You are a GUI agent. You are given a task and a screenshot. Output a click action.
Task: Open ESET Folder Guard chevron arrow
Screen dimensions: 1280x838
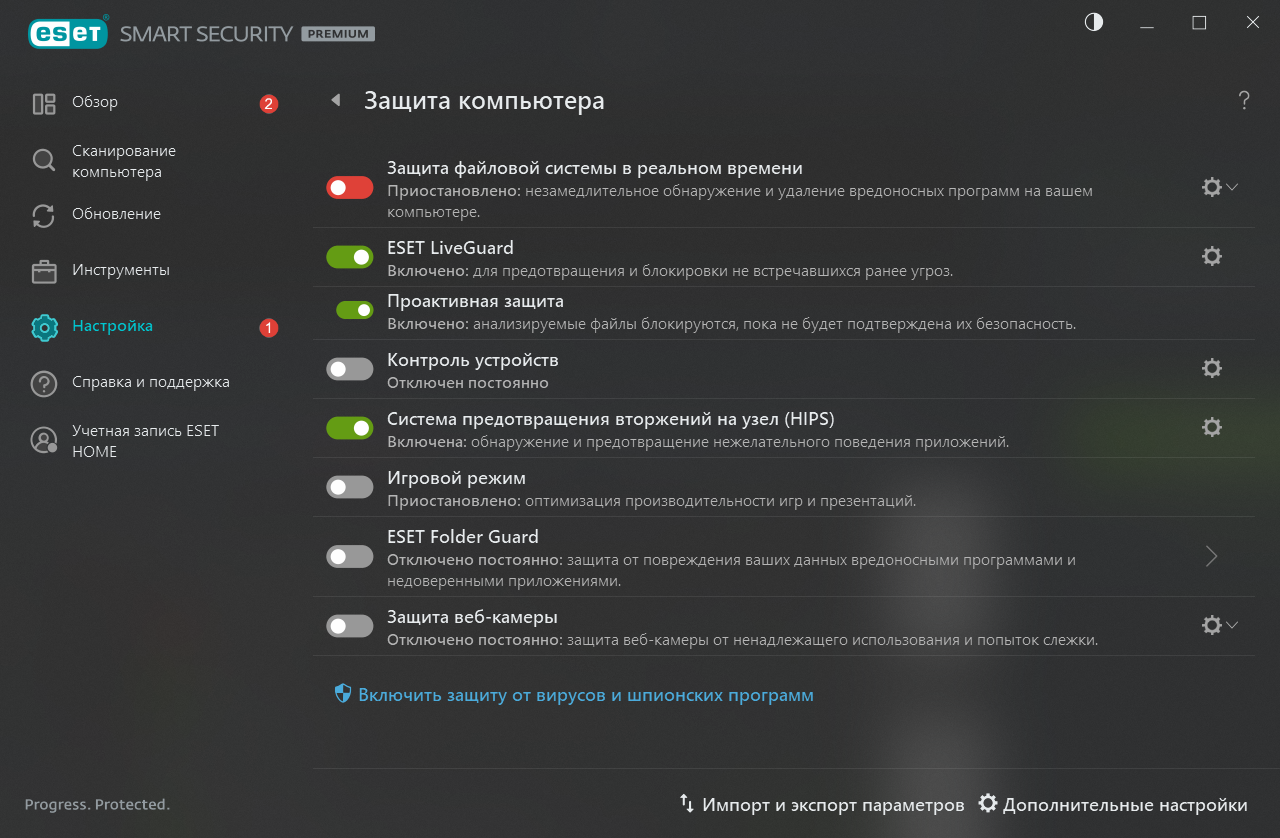[x=1212, y=556]
